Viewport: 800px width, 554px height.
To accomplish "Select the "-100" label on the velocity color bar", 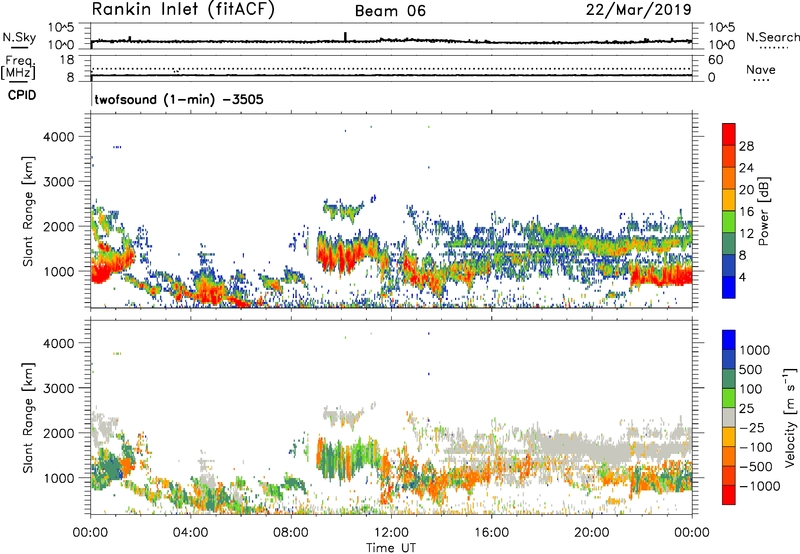I will click(x=756, y=447).
